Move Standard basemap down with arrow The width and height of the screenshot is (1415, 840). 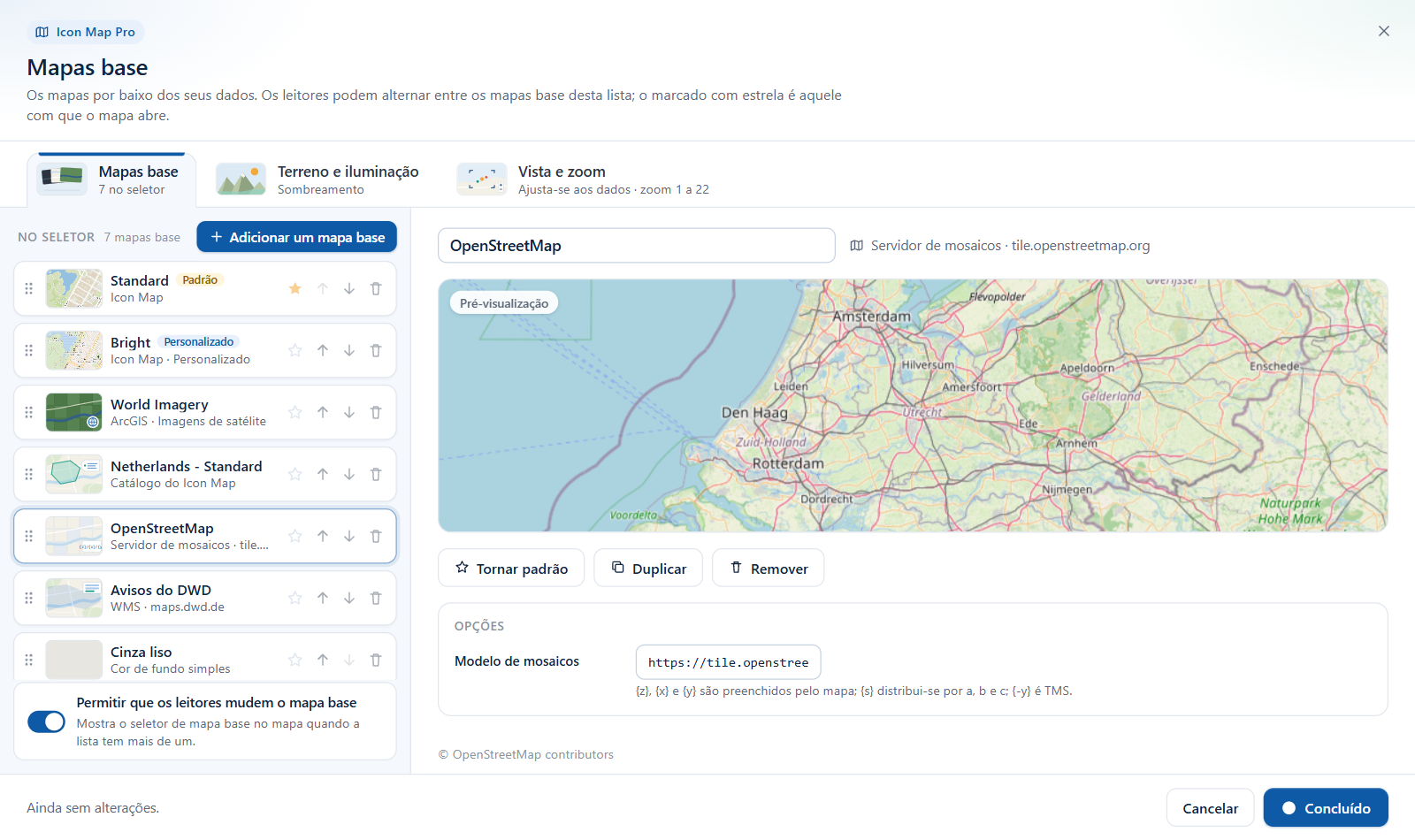[349, 289]
